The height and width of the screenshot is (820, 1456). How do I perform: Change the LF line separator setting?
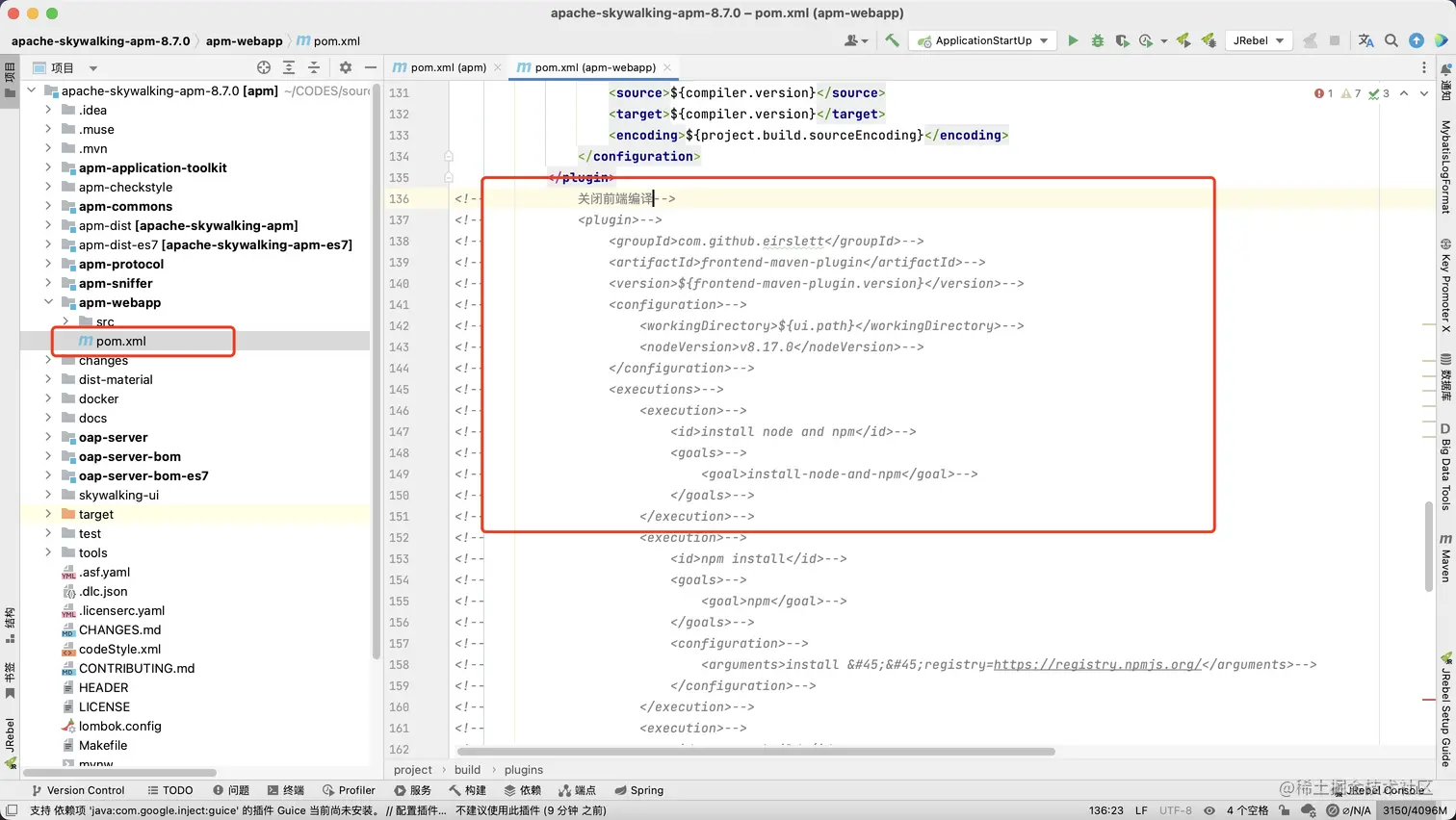(1141, 810)
